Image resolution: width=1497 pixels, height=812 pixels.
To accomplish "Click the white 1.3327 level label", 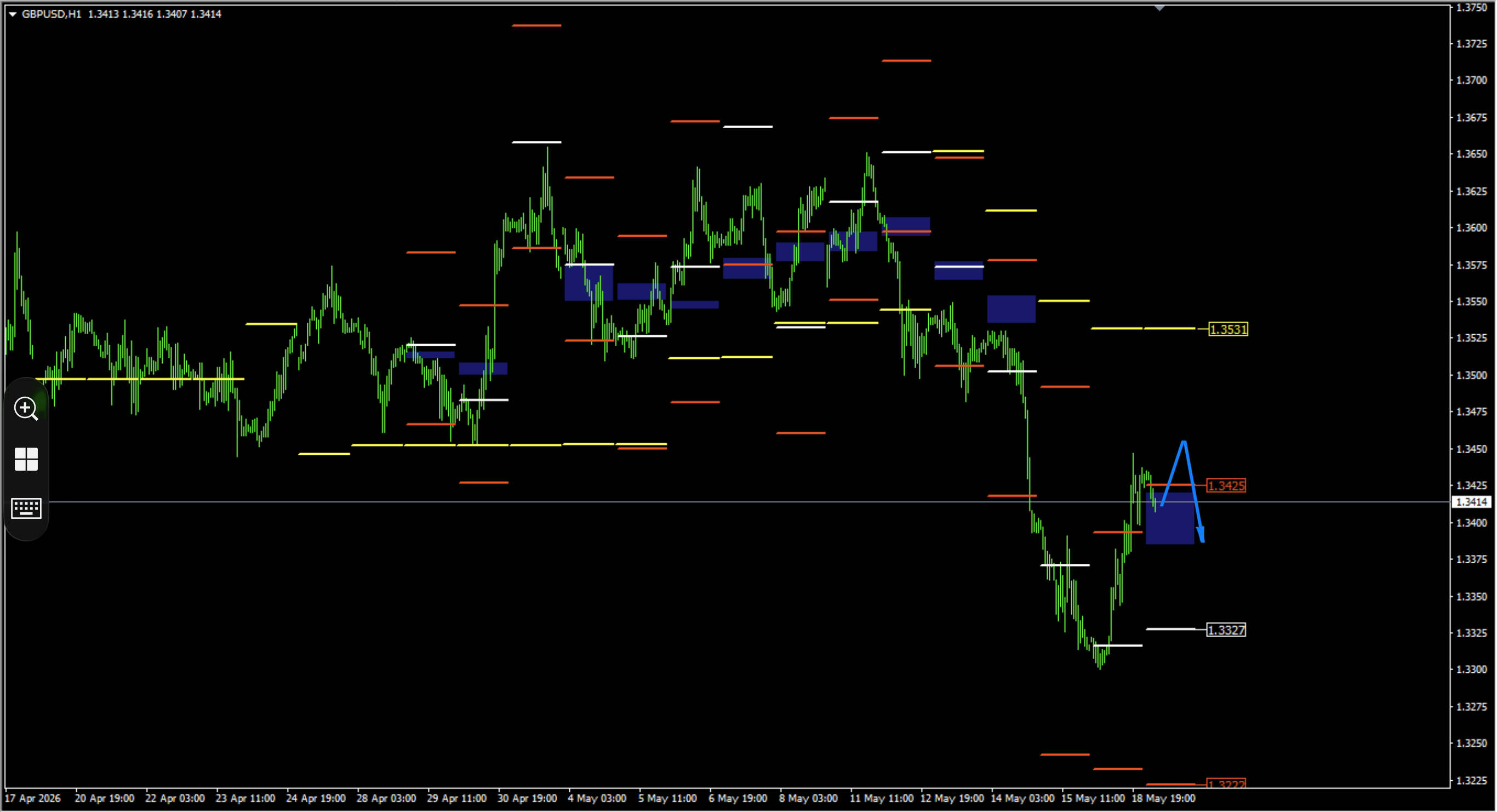I will (1226, 630).
